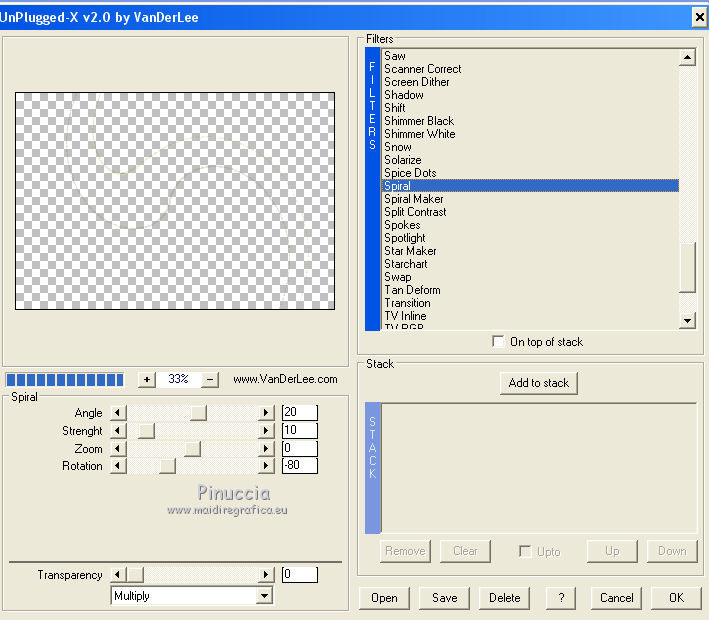709x620 pixels.
Task: Select the Spotlight filter
Action: point(405,238)
